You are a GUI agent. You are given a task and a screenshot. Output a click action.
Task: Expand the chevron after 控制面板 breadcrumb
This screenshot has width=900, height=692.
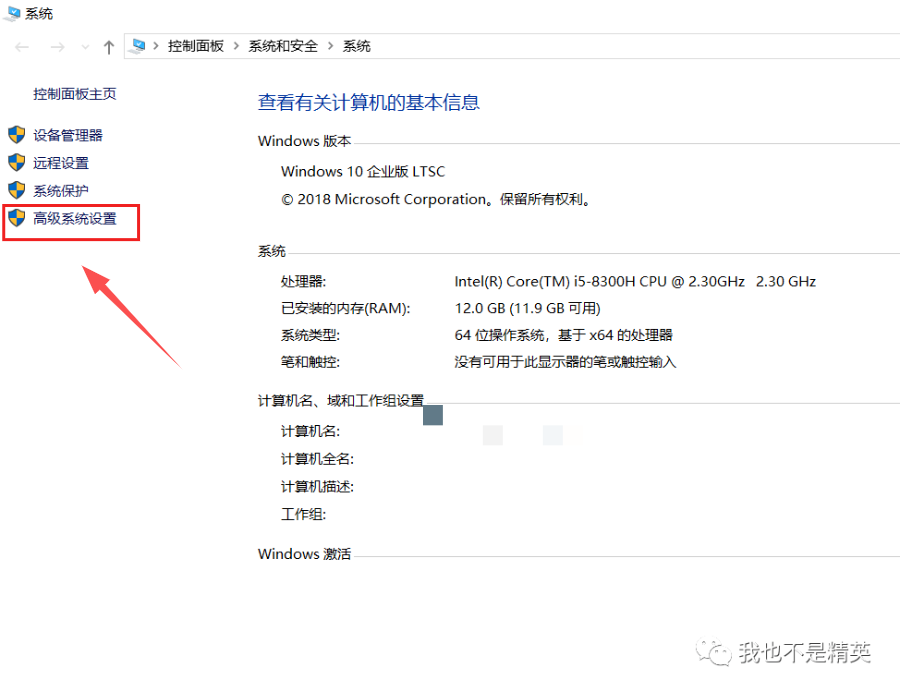pyautogui.click(x=236, y=46)
